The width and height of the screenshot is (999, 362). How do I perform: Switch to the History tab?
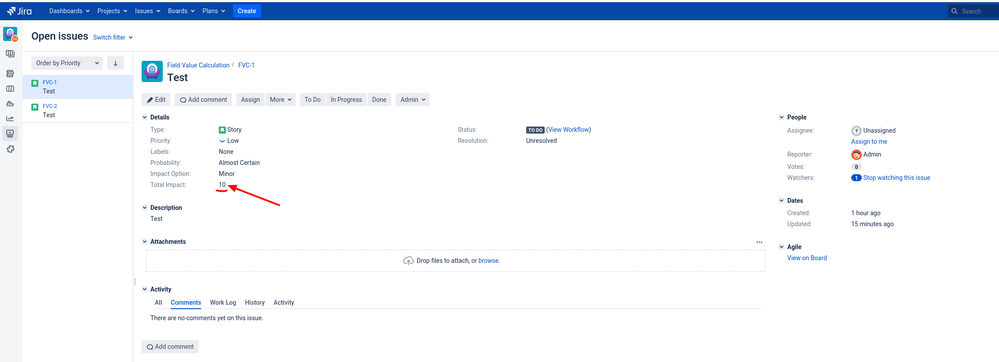click(255, 303)
